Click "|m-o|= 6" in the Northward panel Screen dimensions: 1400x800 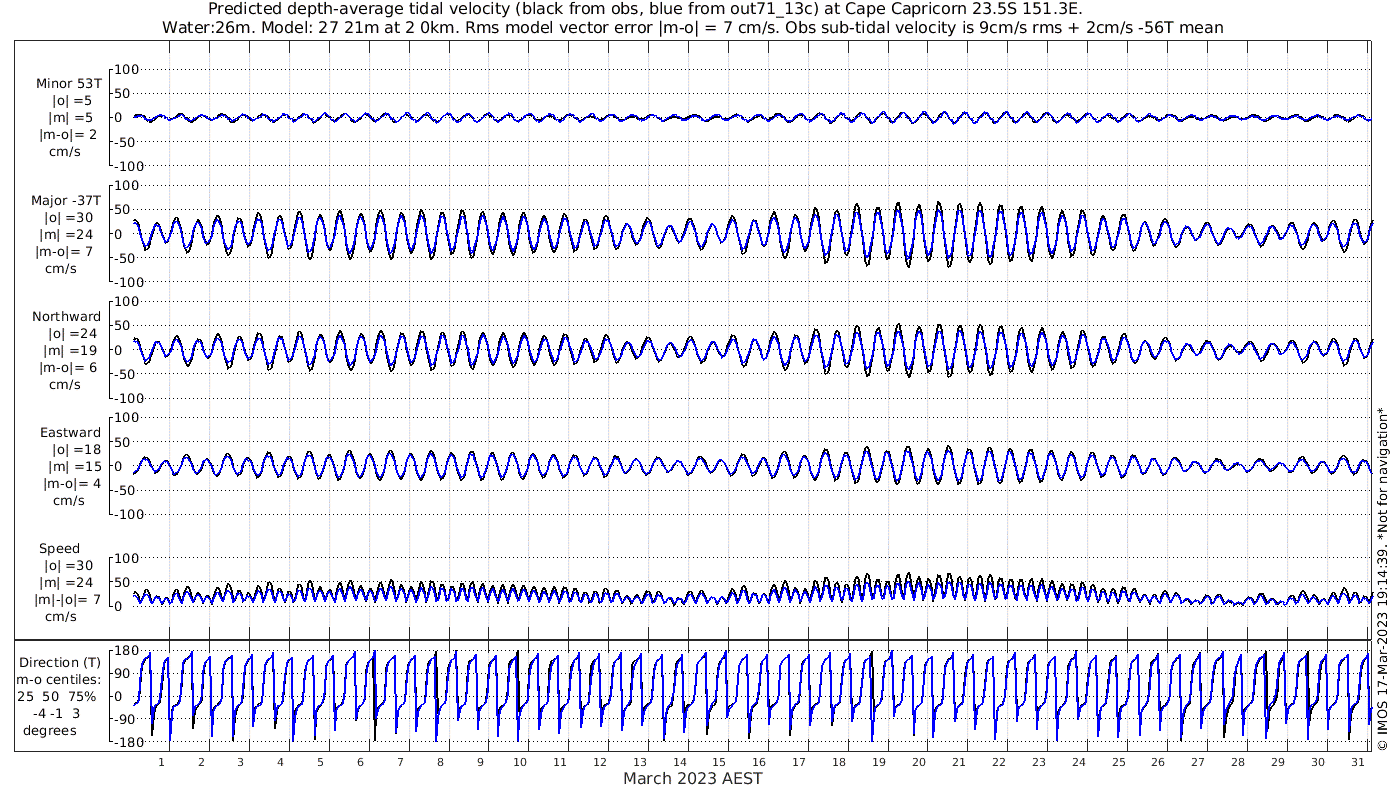pyautogui.click(x=68, y=368)
